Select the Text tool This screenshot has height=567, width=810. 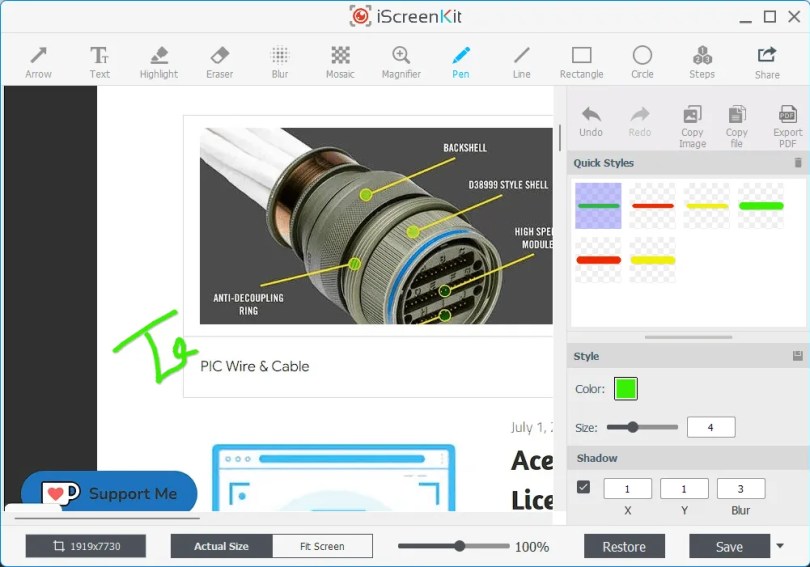[x=99, y=62]
